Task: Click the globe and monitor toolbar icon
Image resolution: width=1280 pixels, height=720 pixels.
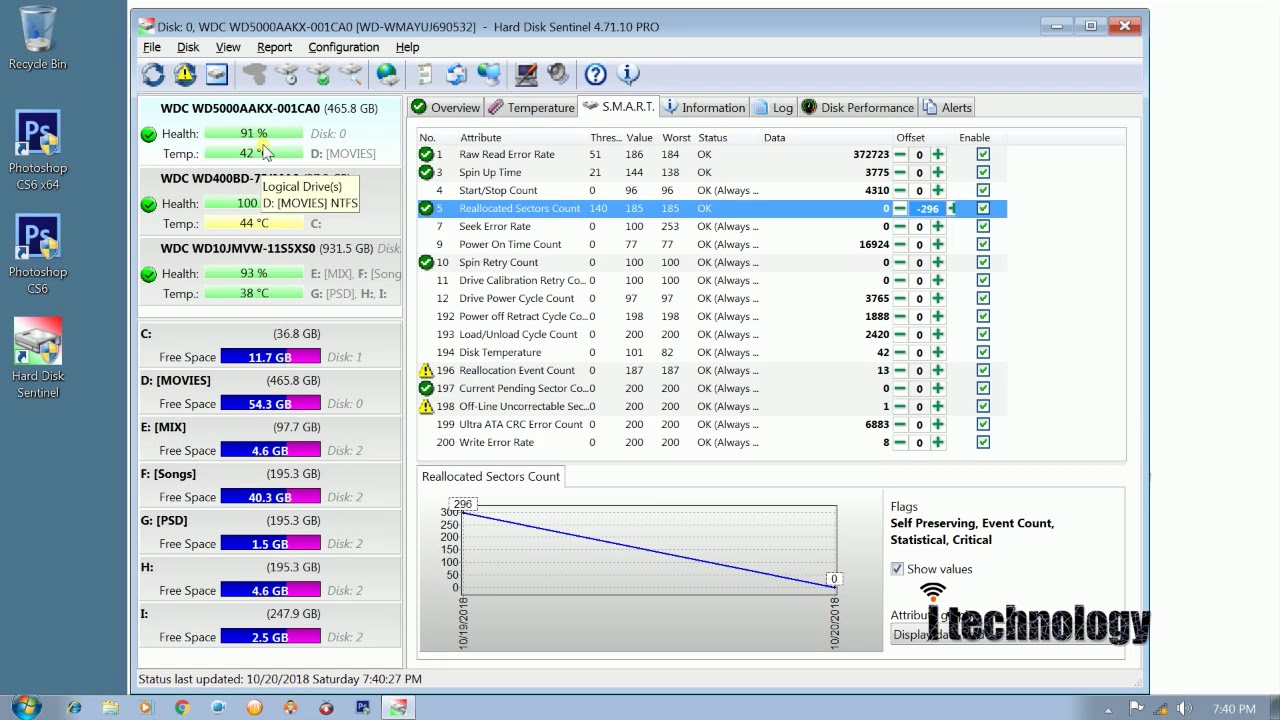Action: point(489,74)
